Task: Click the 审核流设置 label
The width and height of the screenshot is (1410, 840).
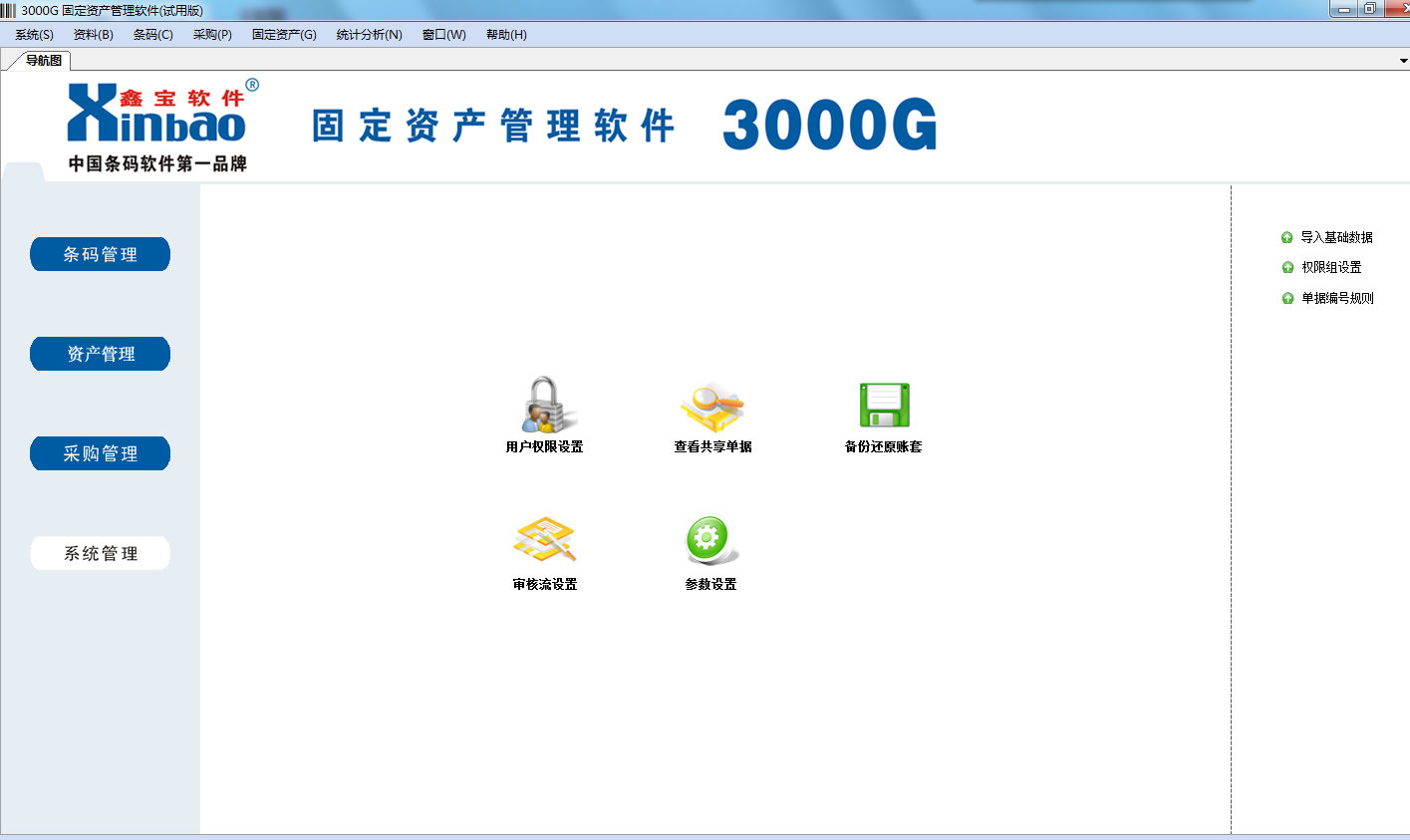Action: point(545,584)
